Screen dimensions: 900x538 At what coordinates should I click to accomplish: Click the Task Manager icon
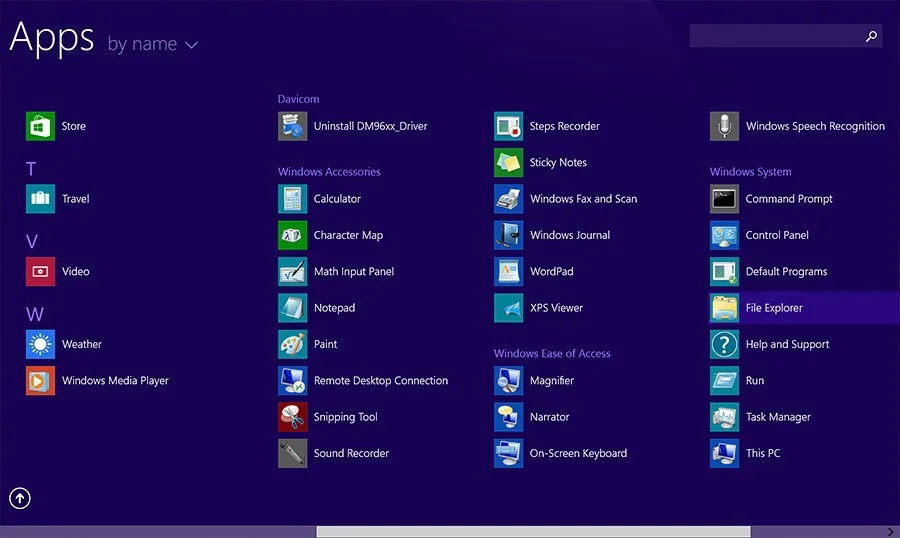tap(724, 417)
